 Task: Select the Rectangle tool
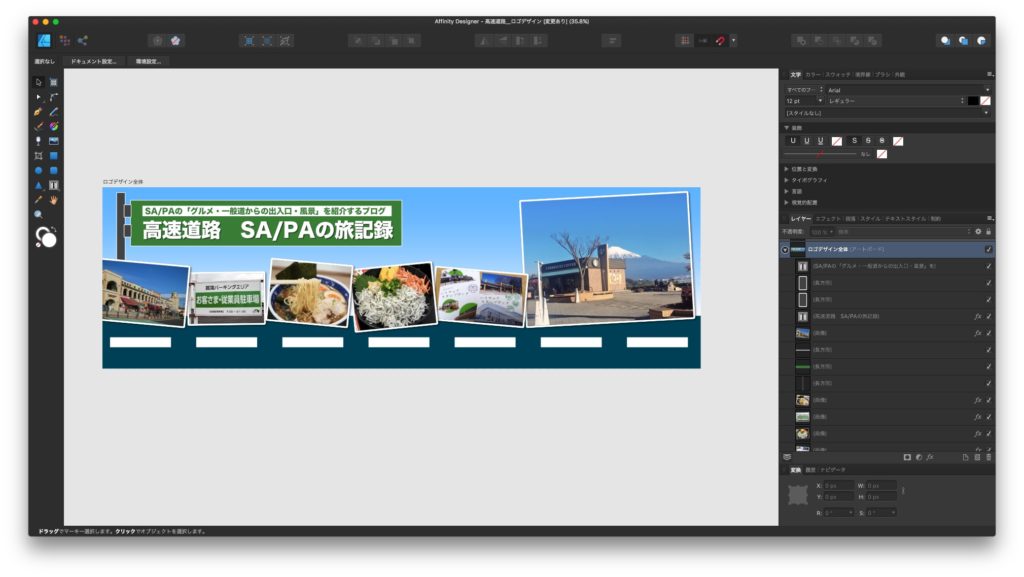(54, 156)
